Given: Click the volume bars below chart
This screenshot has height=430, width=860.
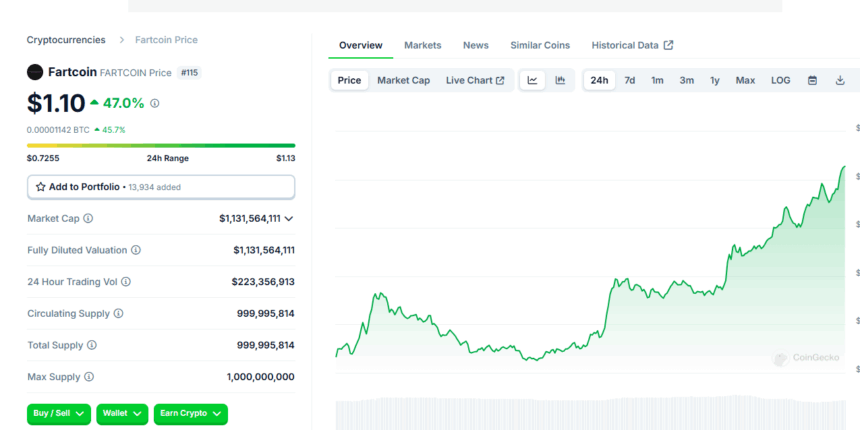Looking at the screenshot, I should pyautogui.click(x=590, y=412).
